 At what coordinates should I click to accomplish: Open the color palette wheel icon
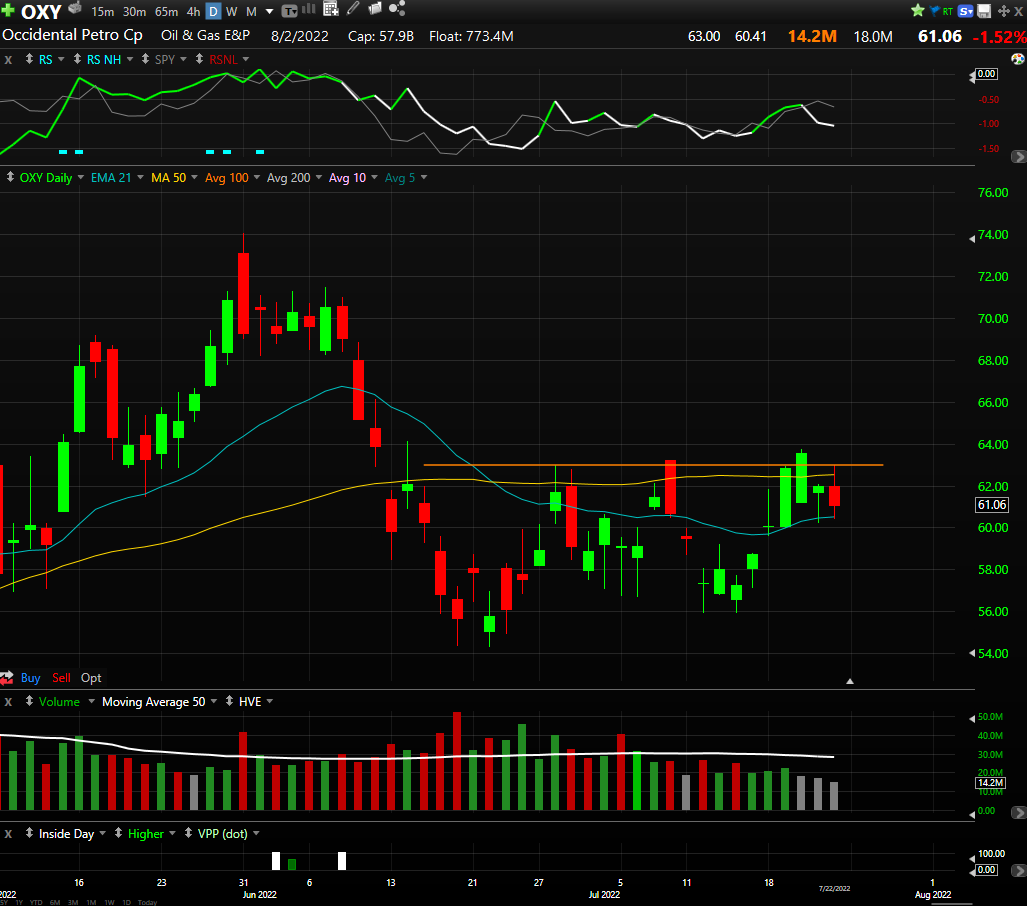coord(1018,59)
